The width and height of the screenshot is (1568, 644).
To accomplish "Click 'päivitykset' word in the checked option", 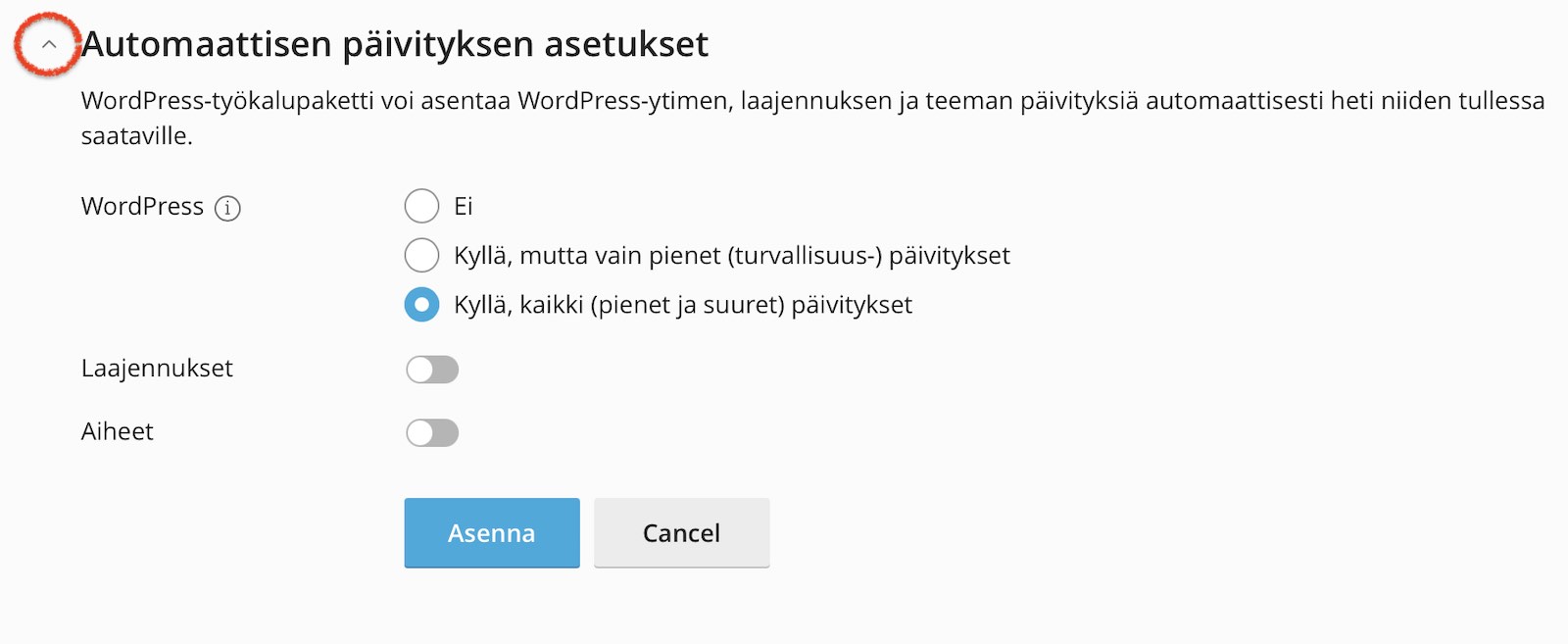I will (x=852, y=305).
